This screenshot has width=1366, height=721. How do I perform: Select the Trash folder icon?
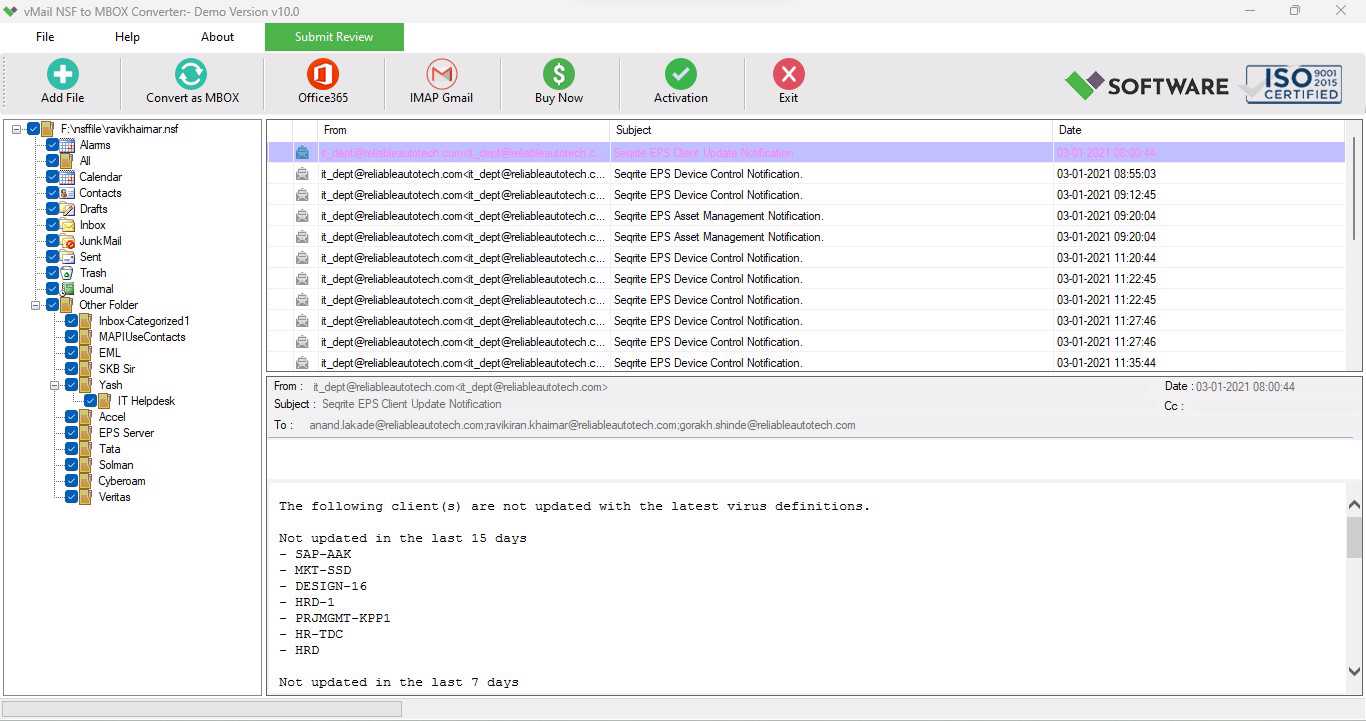pos(68,273)
